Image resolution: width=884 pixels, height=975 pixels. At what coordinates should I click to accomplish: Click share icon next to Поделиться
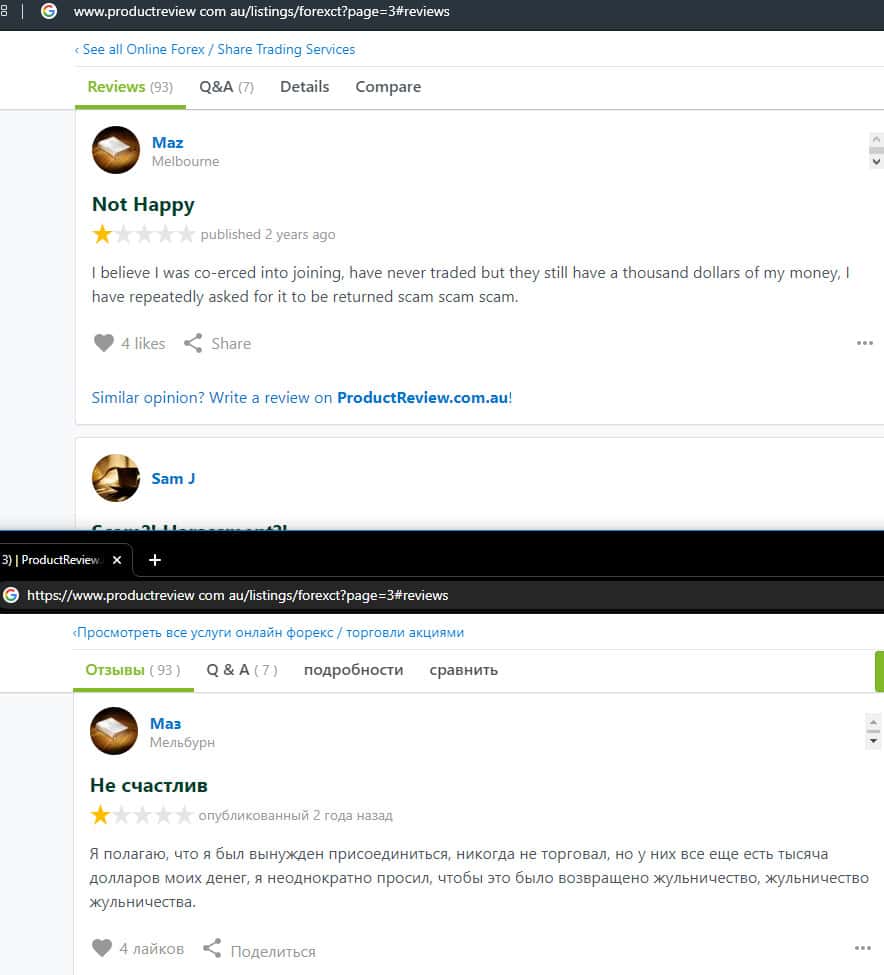tap(212, 948)
